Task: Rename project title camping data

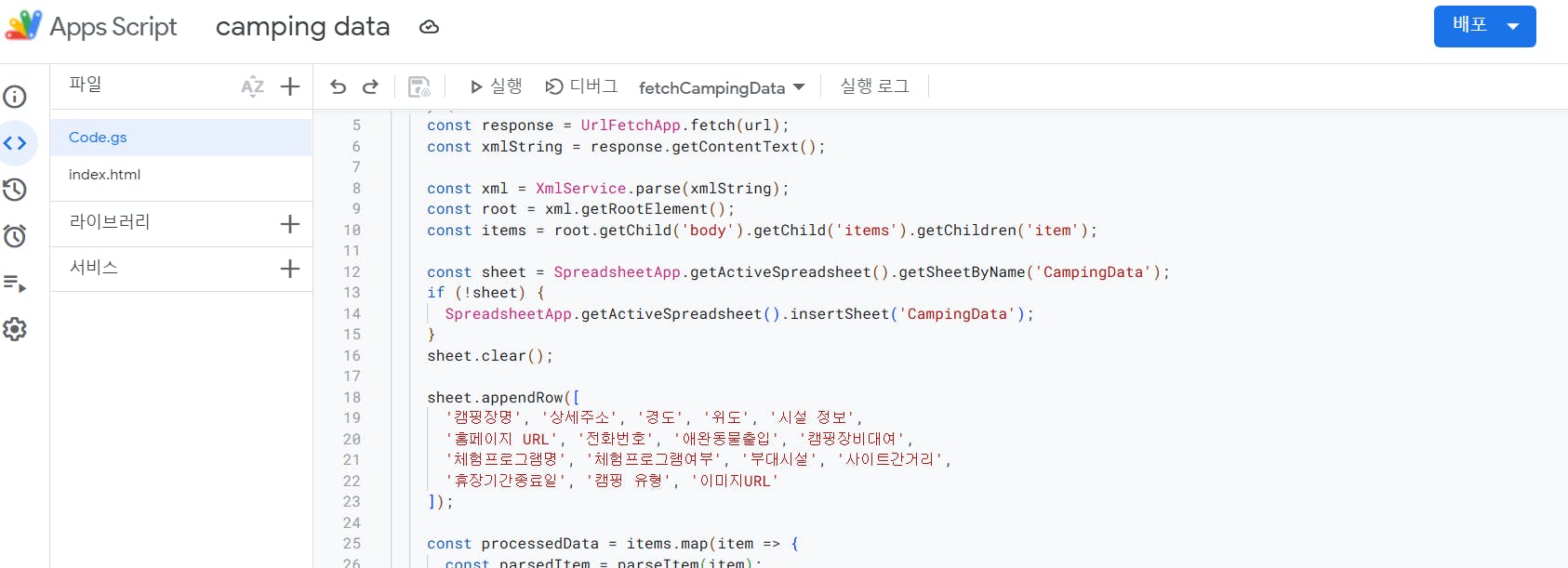Action: [302, 27]
